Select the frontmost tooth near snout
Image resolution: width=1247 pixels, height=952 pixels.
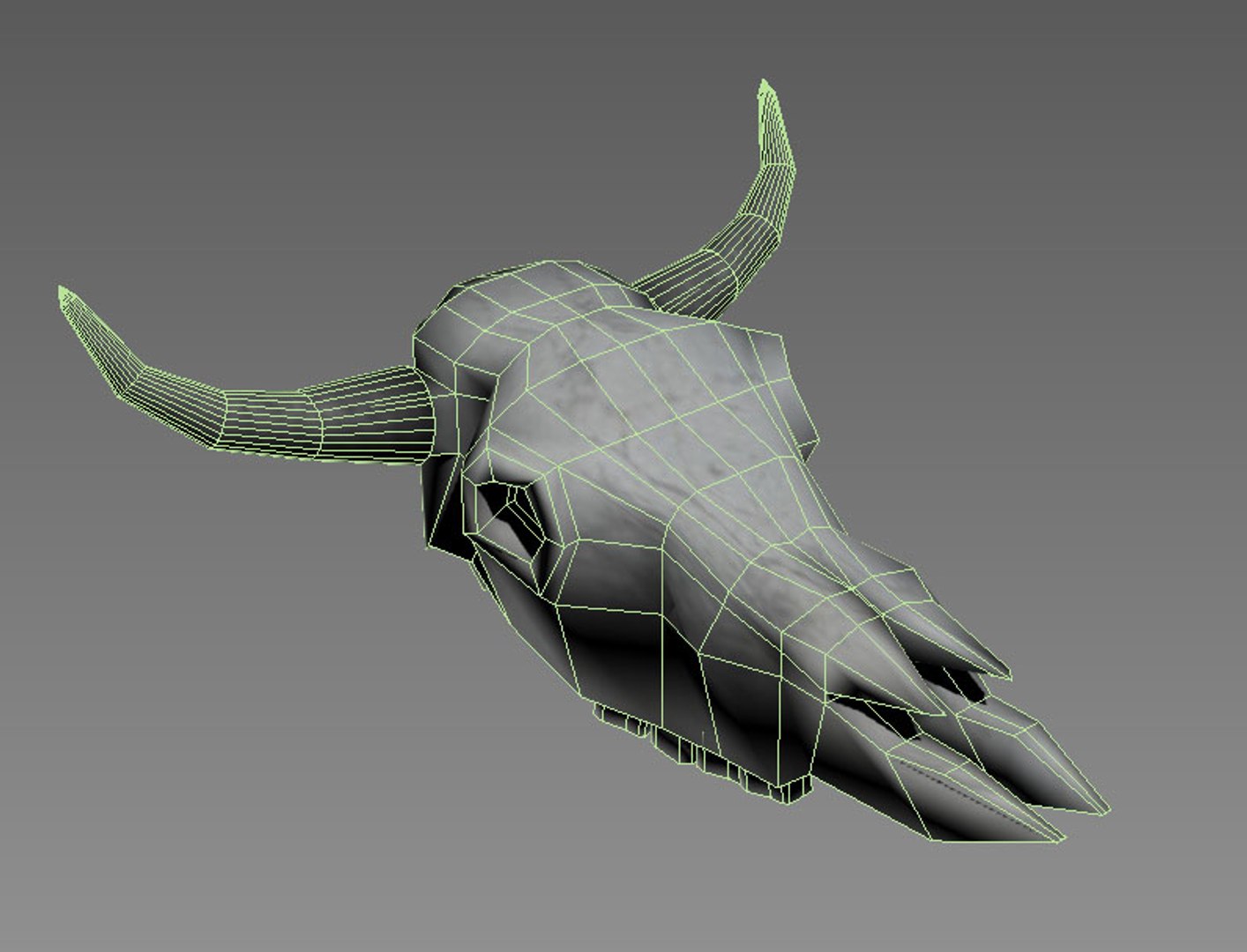798,789
